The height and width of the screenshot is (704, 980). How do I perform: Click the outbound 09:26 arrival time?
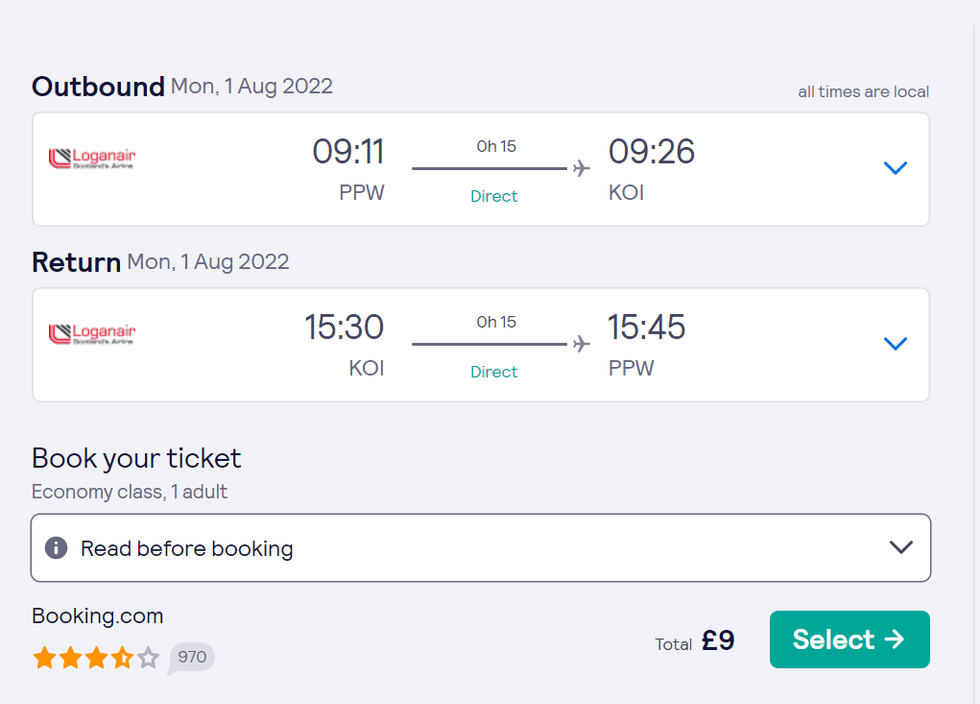tap(651, 152)
